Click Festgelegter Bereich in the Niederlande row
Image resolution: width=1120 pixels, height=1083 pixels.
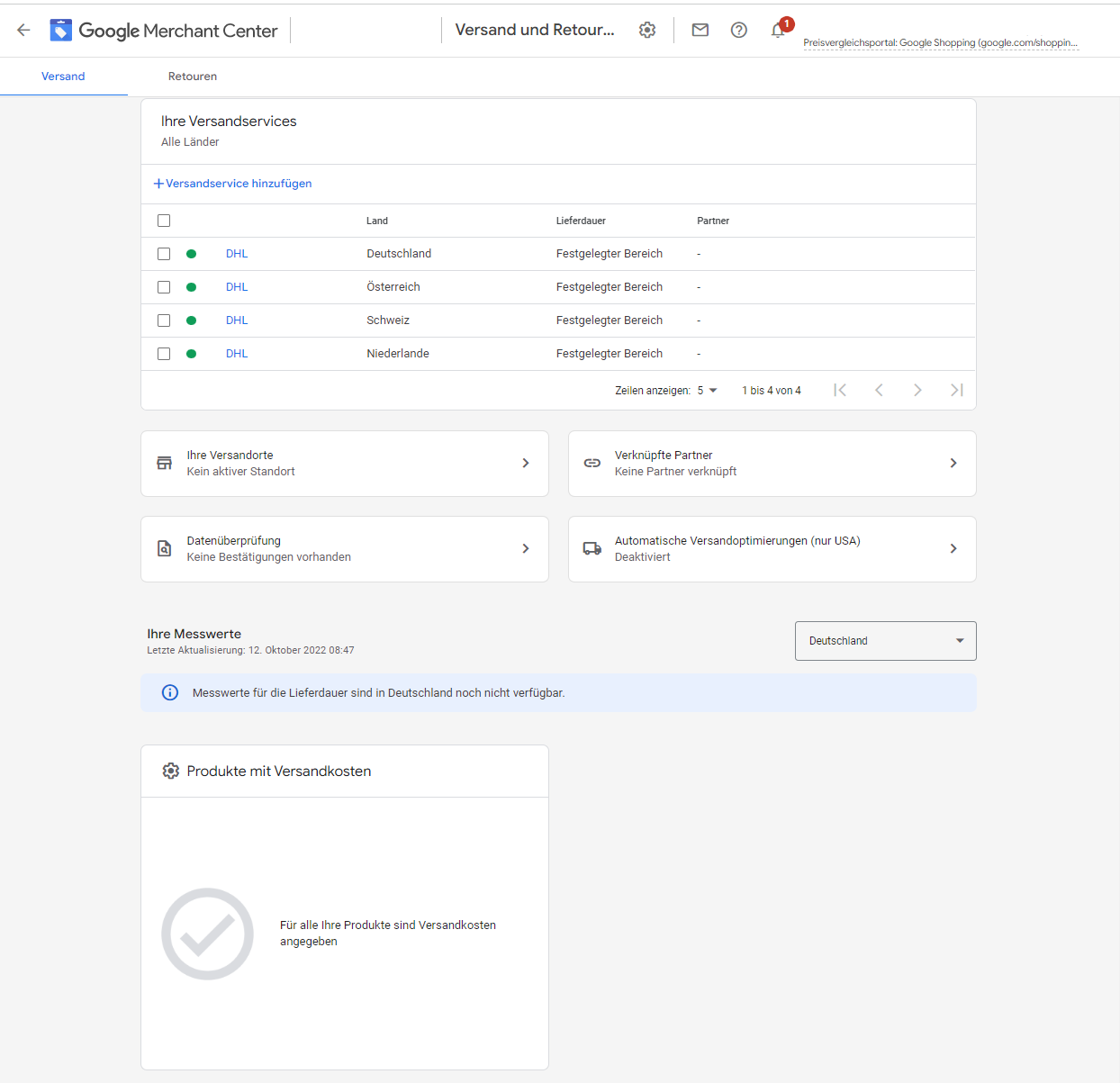[610, 354]
